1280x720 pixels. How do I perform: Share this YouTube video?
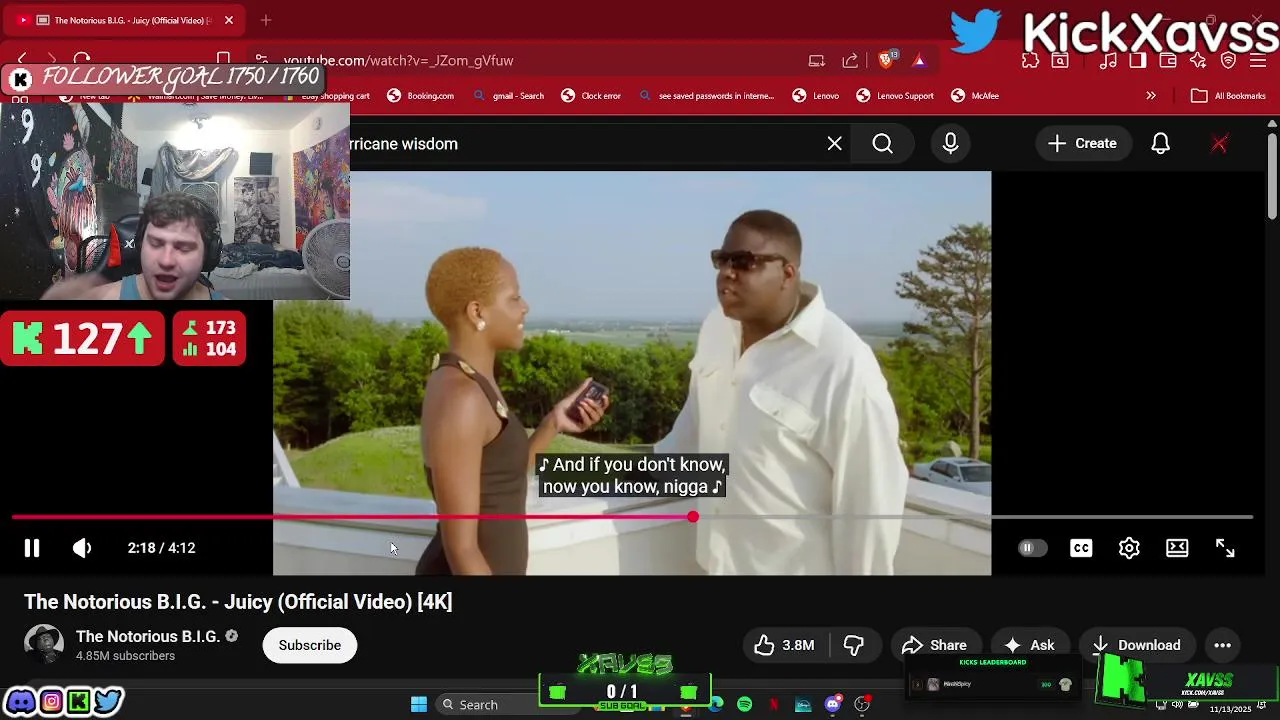[x=934, y=645]
